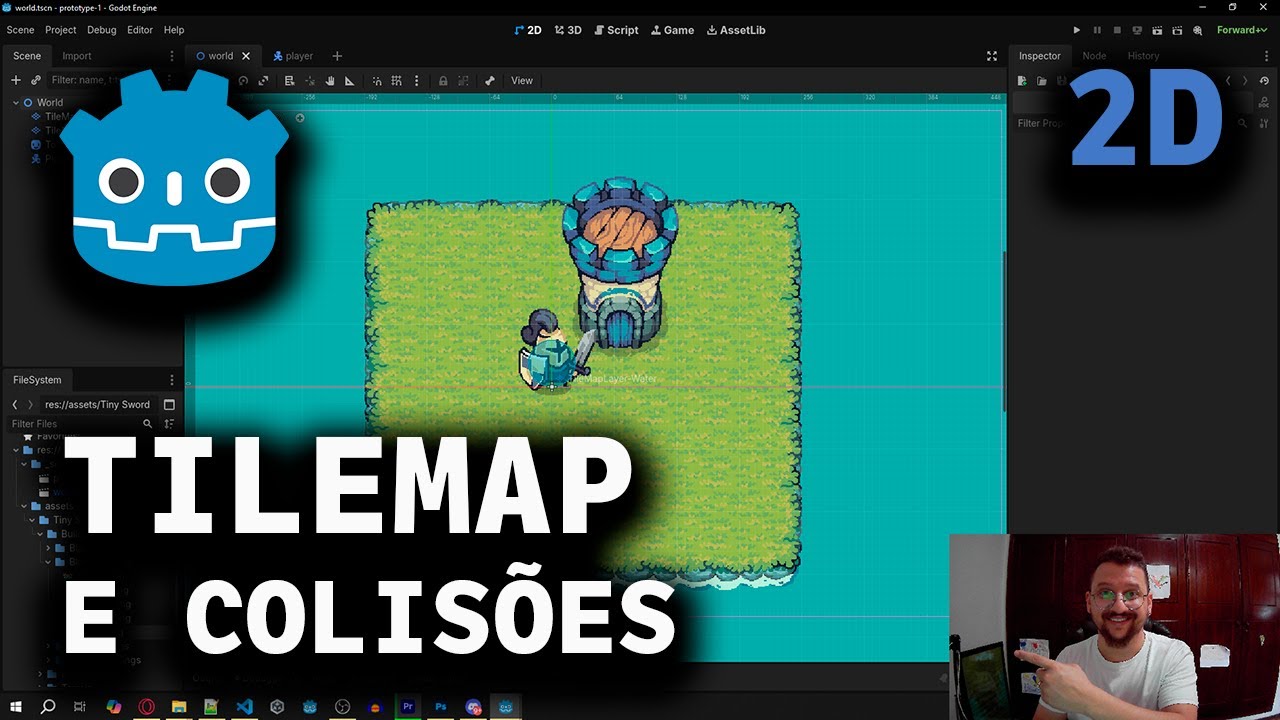Open the skeleton options icon

[490, 81]
